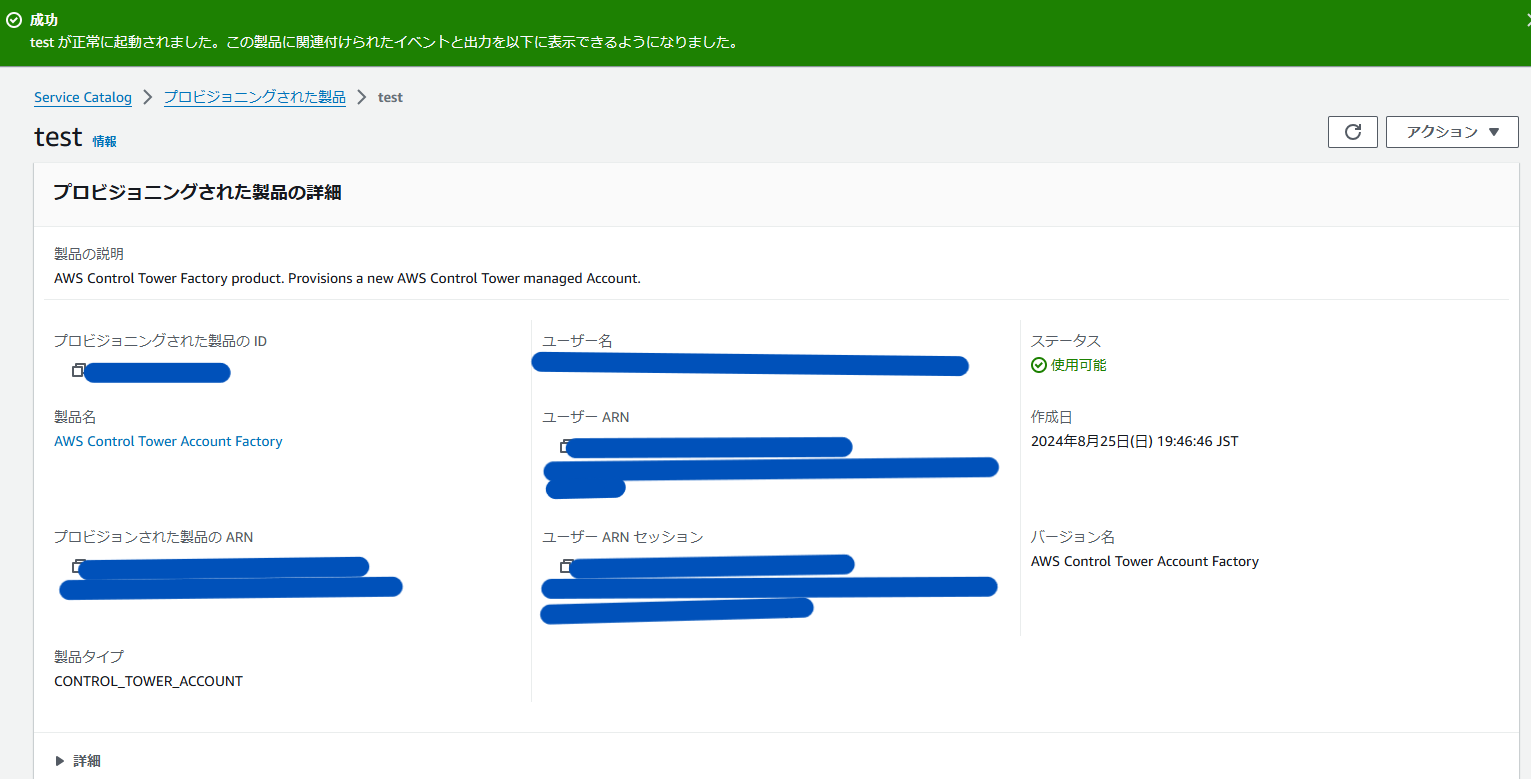Select the CONTROL_TOWER_ACCOUNT product type value

[148, 681]
